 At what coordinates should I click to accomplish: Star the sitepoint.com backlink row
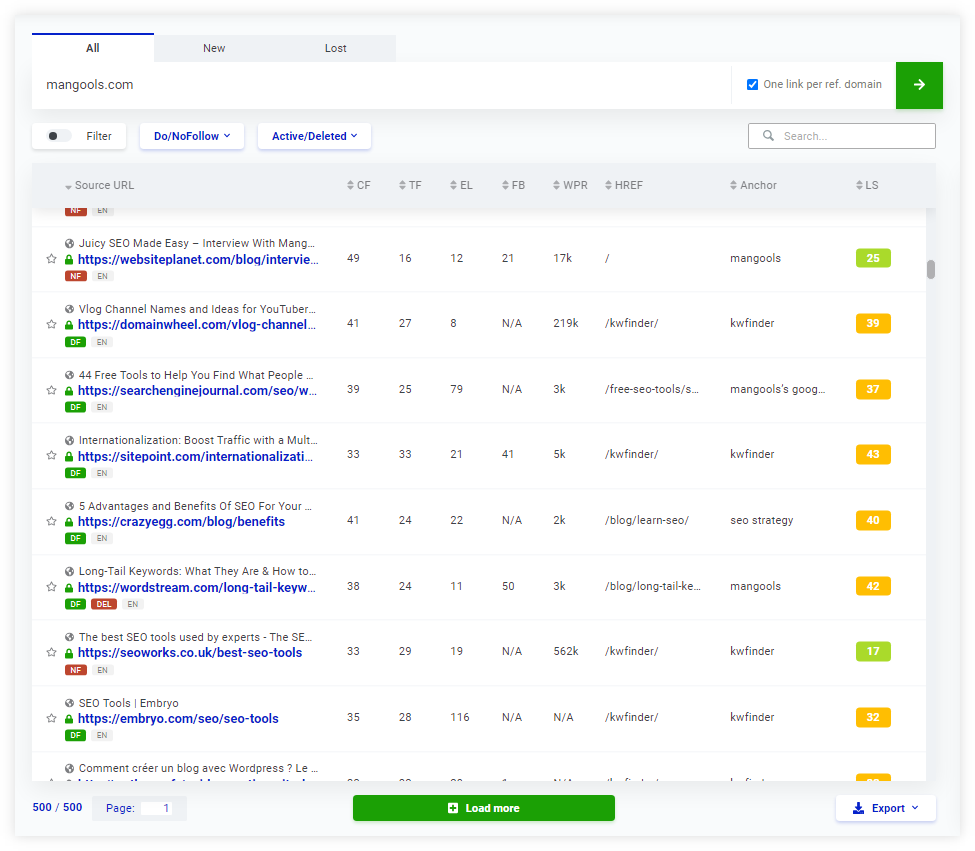52,456
